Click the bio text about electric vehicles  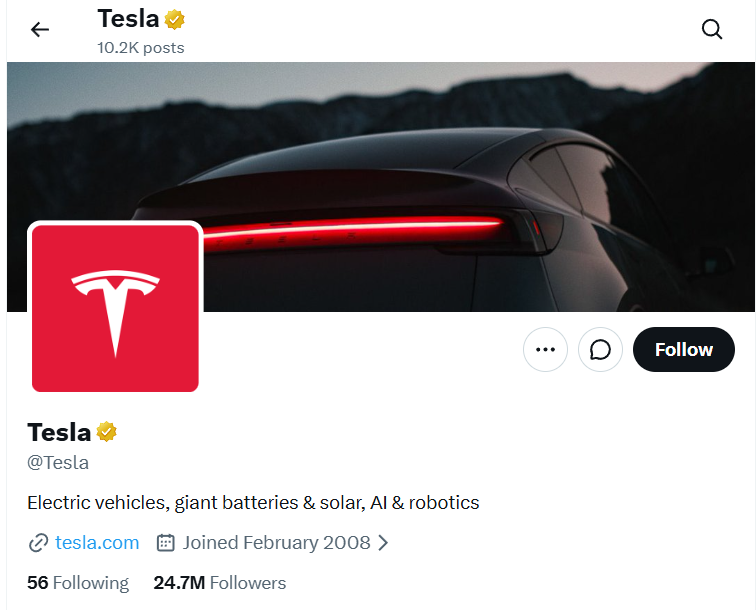coord(253,502)
